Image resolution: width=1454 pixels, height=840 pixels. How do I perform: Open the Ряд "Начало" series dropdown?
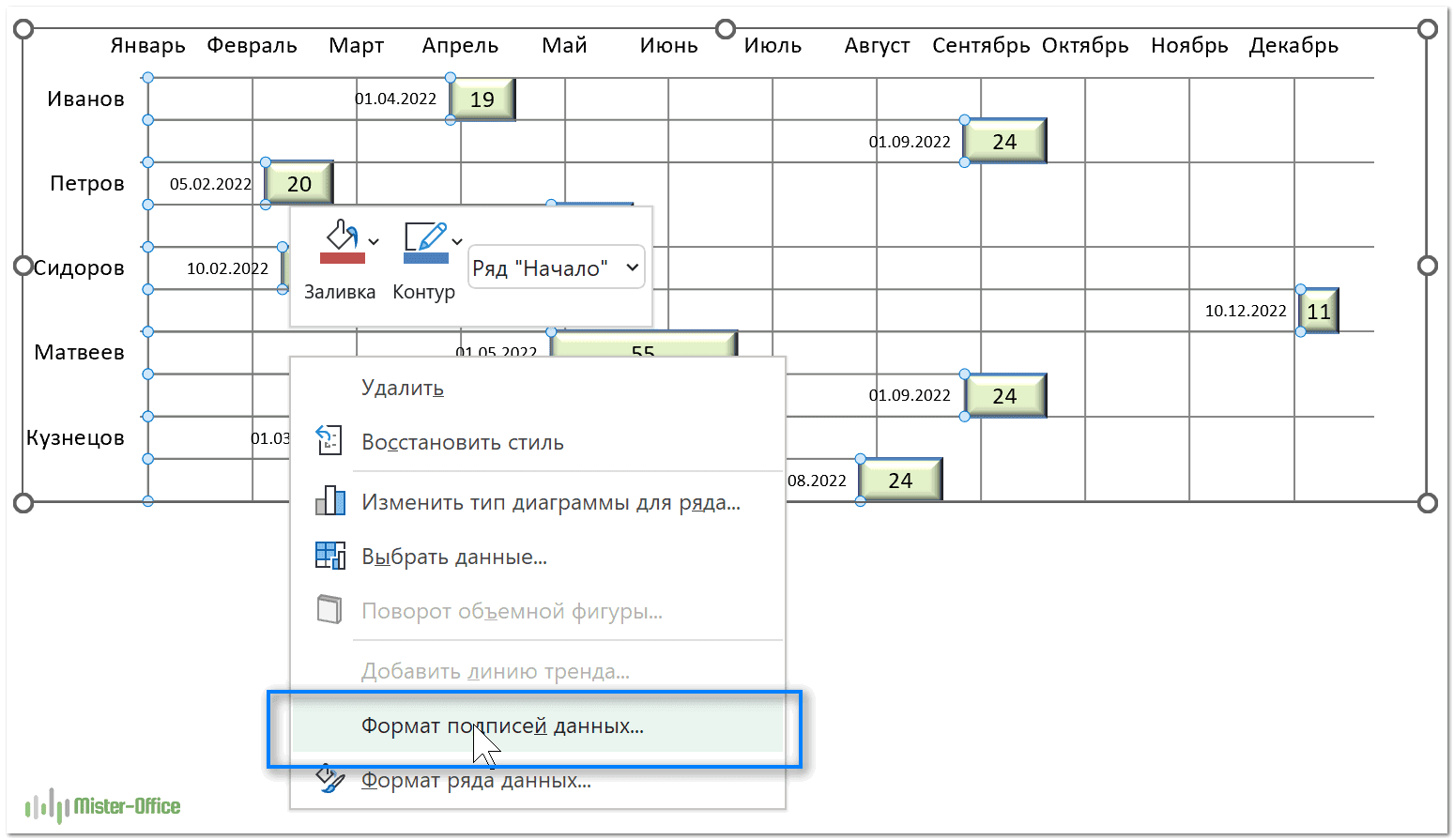coord(556,268)
